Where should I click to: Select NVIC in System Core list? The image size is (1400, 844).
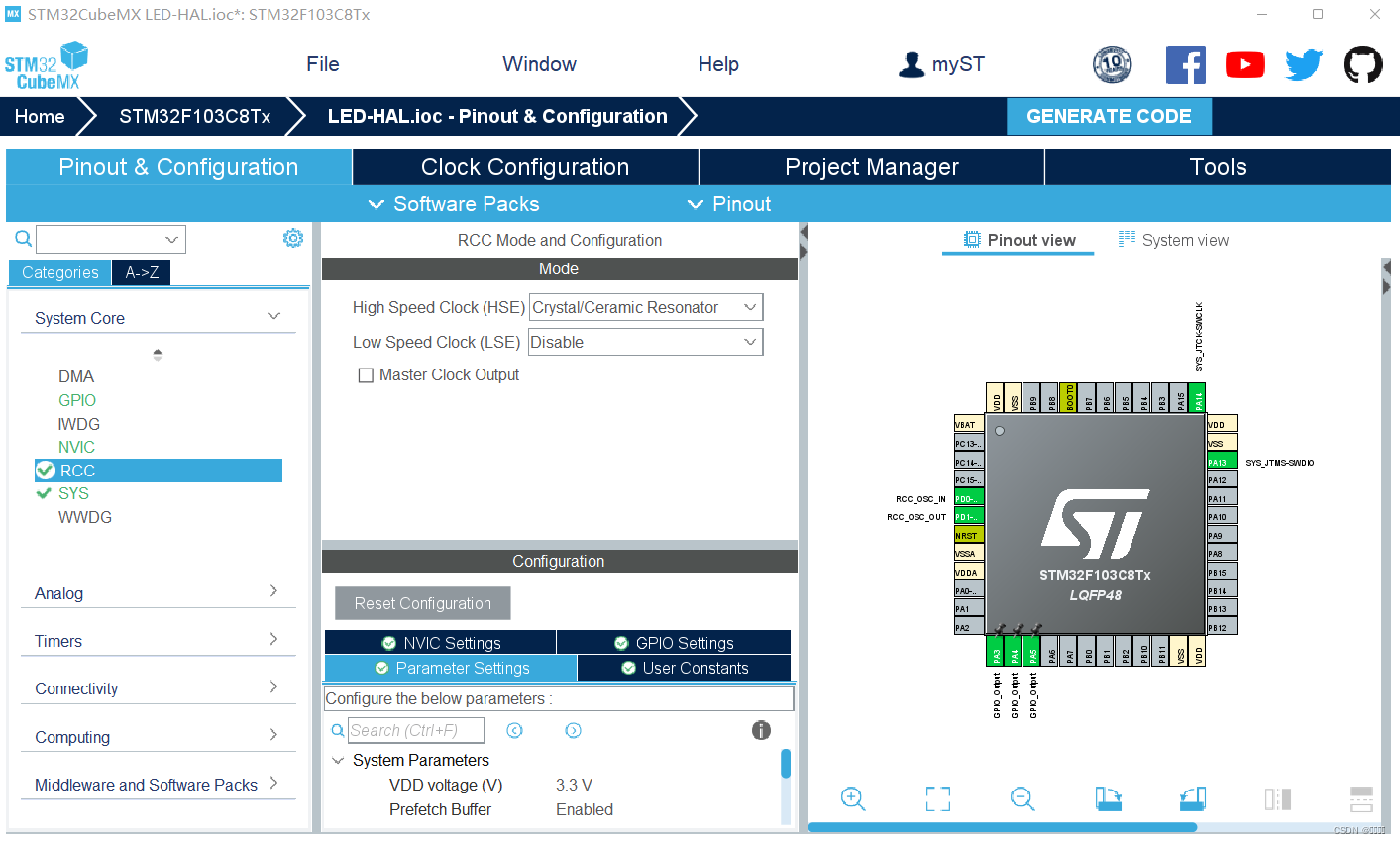pos(76,447)
